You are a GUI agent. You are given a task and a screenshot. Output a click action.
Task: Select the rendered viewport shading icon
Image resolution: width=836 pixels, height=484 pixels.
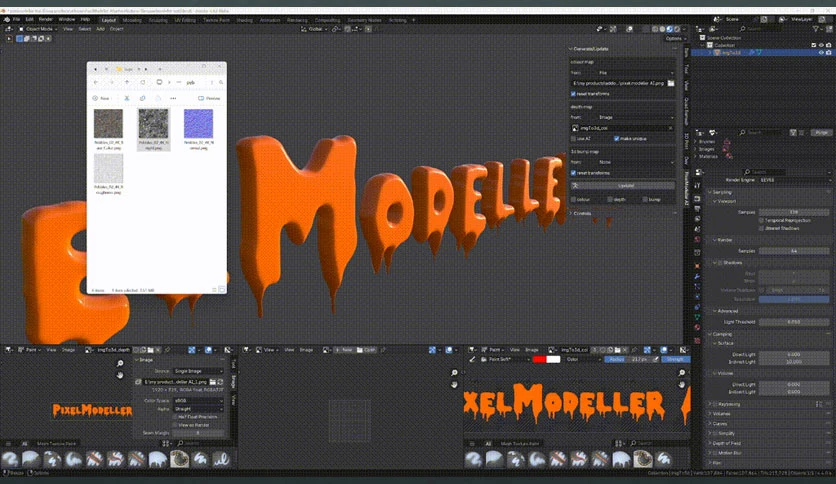point(677,29)
